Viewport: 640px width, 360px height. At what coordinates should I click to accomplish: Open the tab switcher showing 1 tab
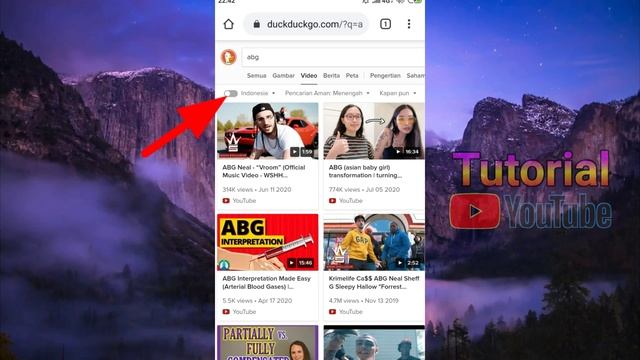[385, 24]
